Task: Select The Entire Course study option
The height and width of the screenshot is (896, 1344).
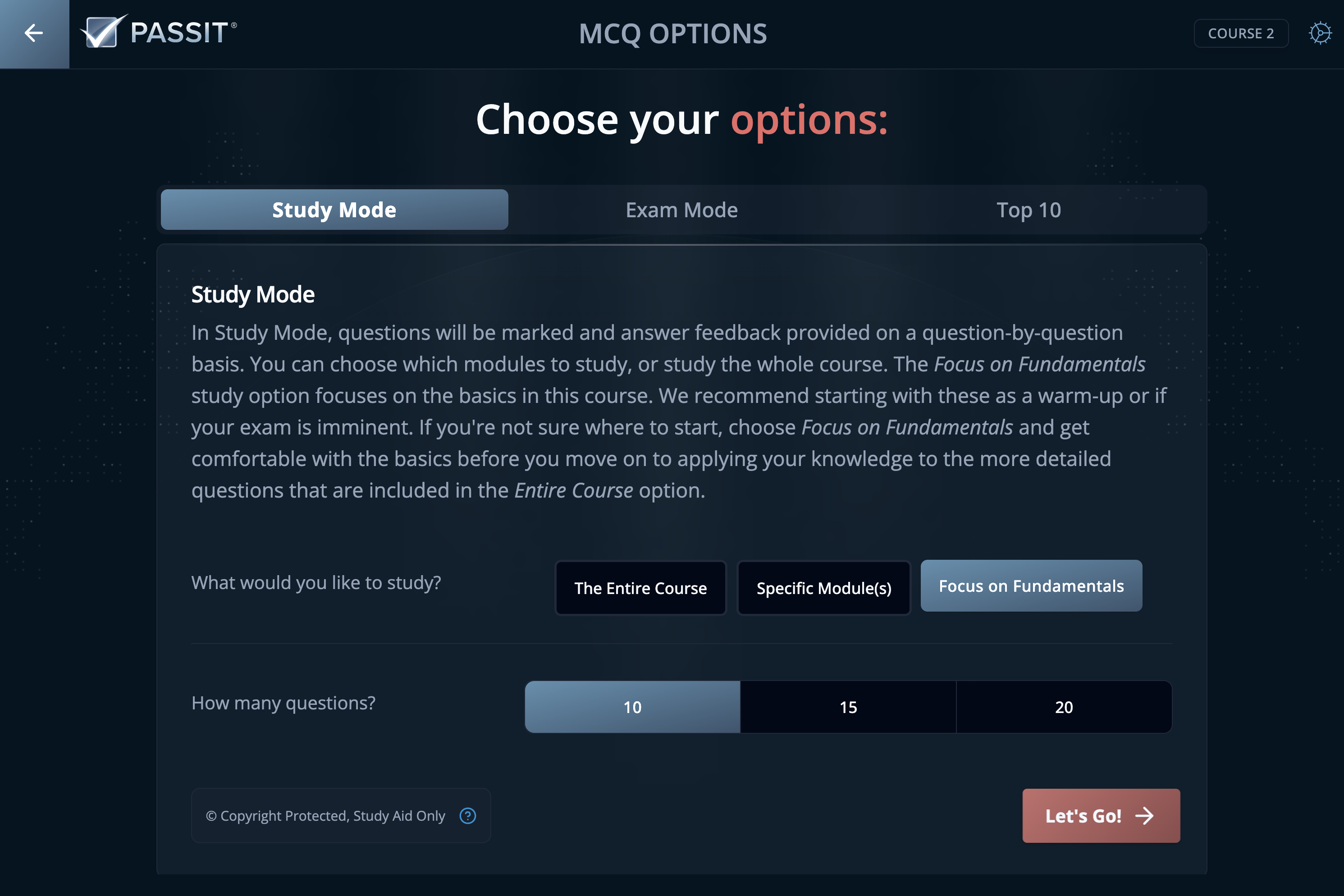Action: click(640, 588)
